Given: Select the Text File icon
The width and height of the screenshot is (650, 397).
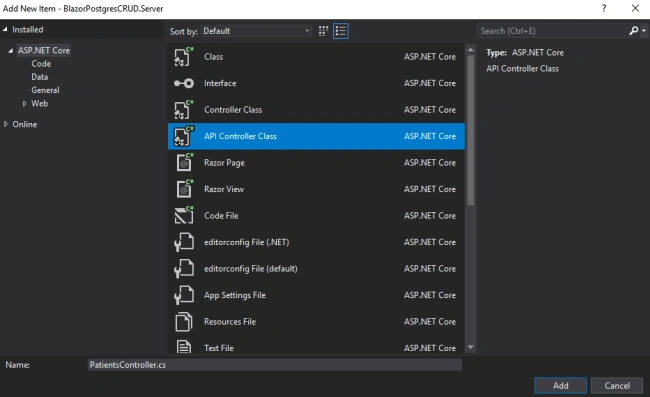Looking at the screenshot, I should click(x=184, y=347).
